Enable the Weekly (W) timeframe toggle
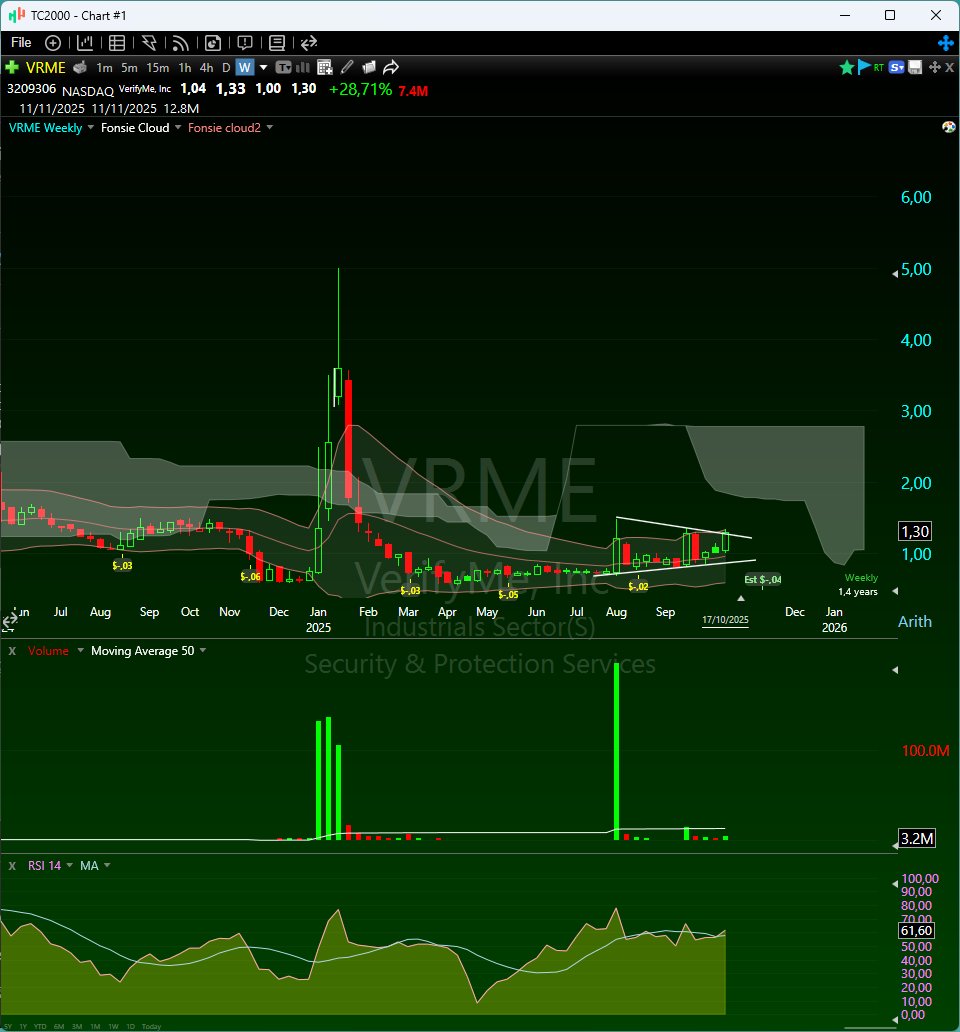This screenshot has height=1032, width=960. [243, 66]
